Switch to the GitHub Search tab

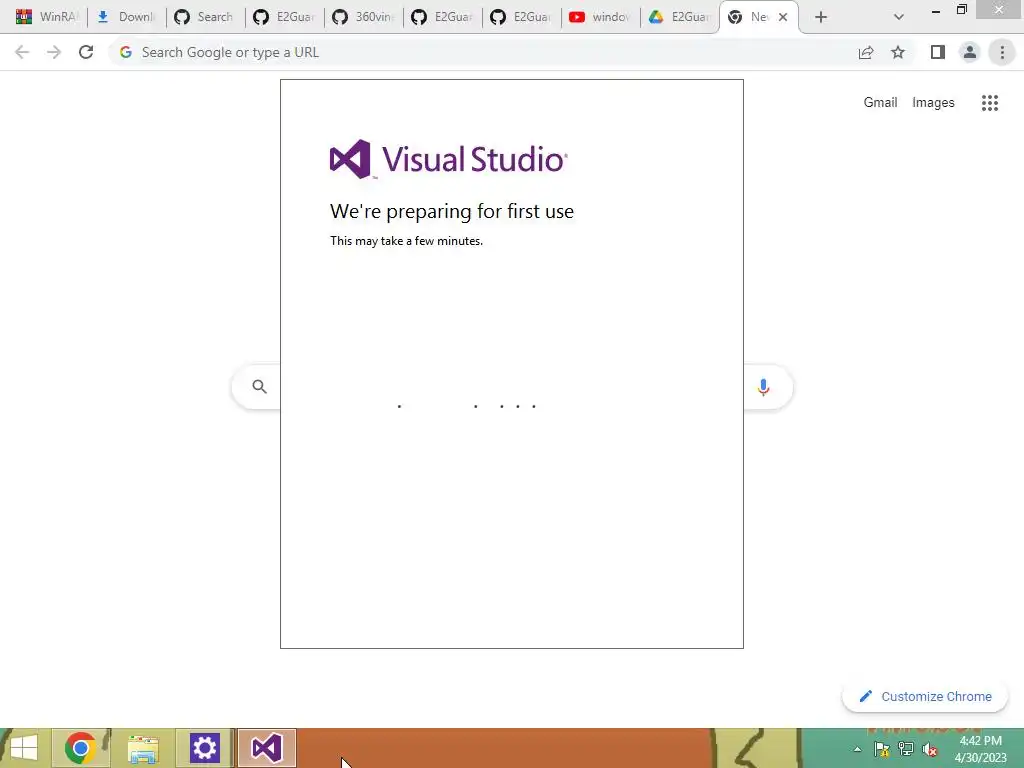pyautogui.click(x=205, y=17)
